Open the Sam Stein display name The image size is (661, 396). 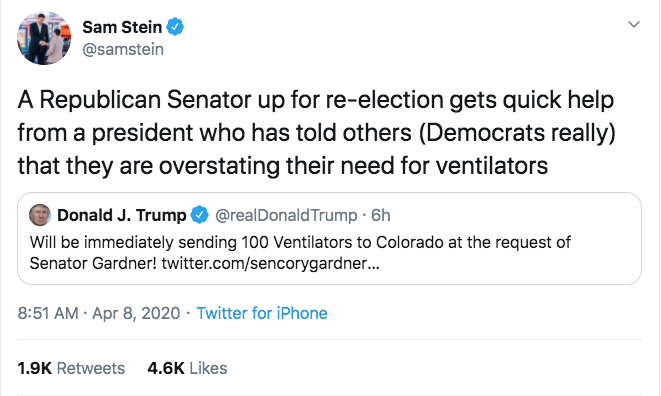(x=122, y=27)
